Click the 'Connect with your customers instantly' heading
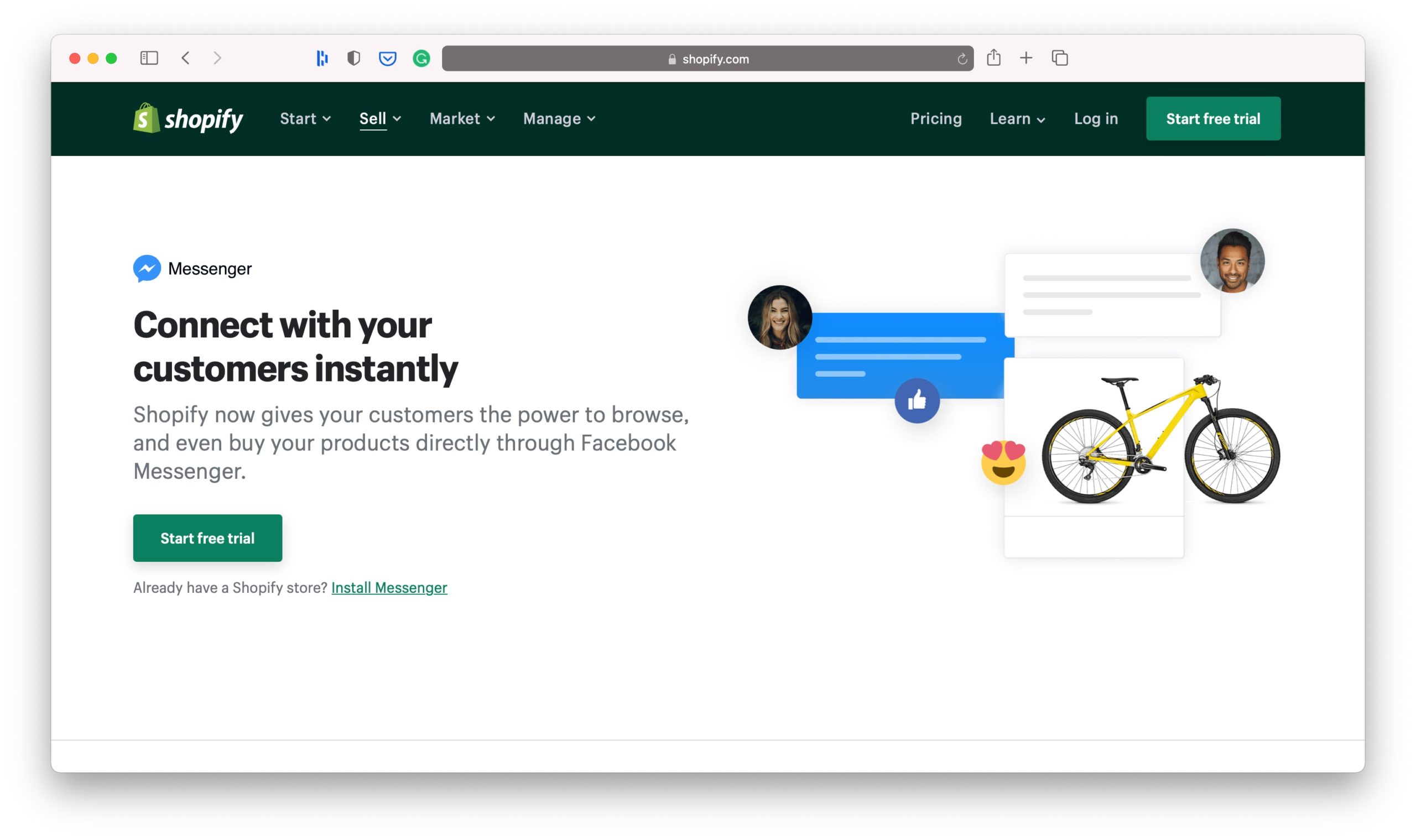The height and width of the screenshot is (840, 1416). (295, 346)
